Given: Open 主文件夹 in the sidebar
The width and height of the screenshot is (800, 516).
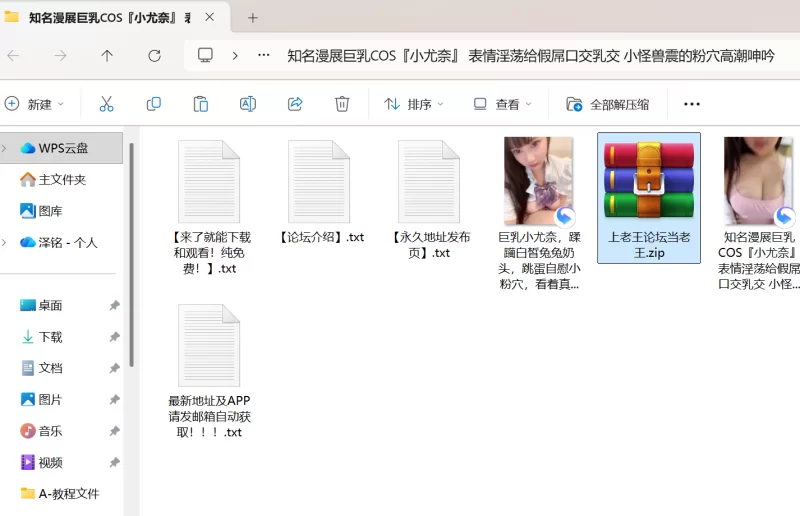Looking at the screenshot, I should click(x=53, y=180).
